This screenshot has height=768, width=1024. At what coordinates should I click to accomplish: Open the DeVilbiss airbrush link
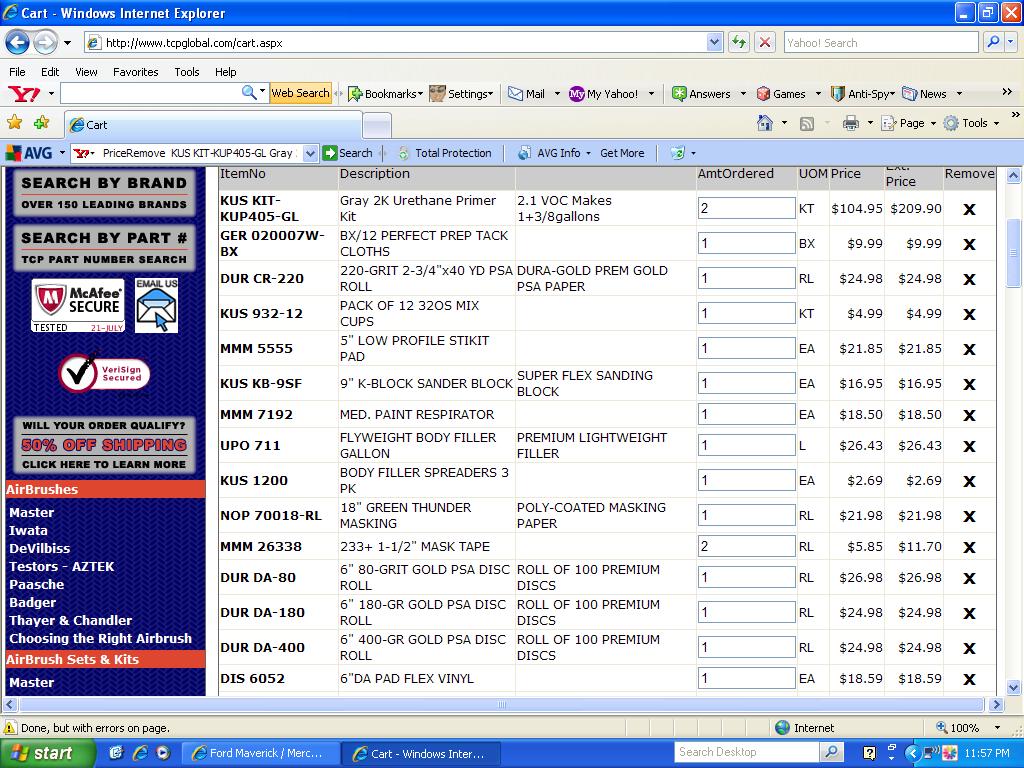point(39,549)
